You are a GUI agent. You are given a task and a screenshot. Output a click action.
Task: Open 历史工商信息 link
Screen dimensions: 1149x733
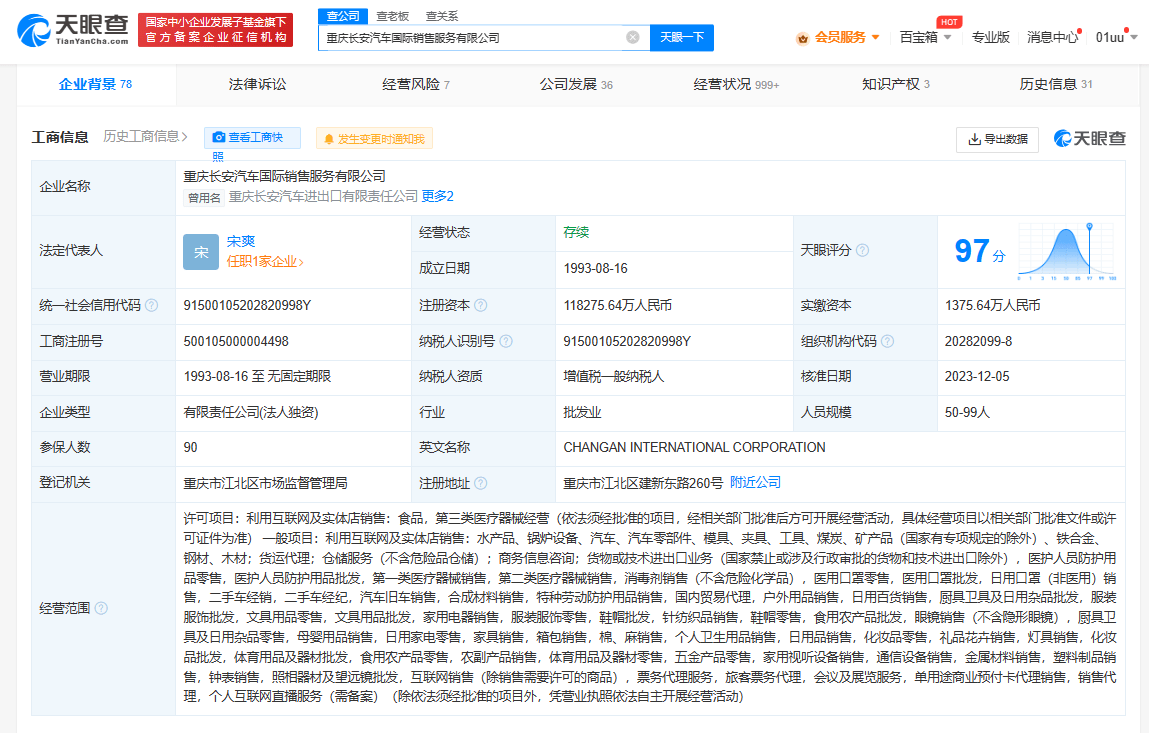coord(145,136)
